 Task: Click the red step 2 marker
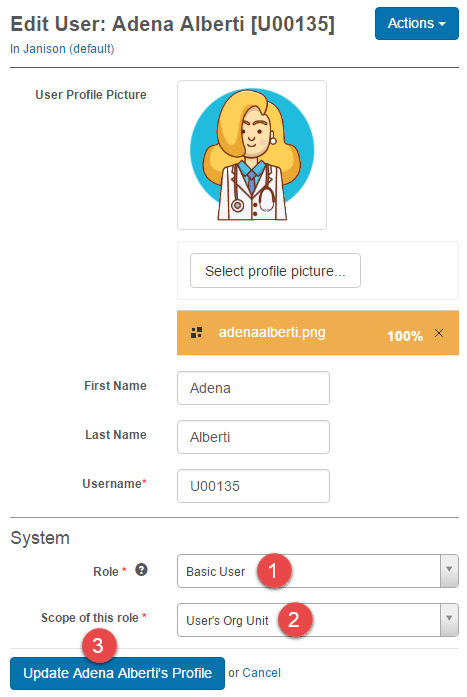pyautogui.click(x=295, y=620)
